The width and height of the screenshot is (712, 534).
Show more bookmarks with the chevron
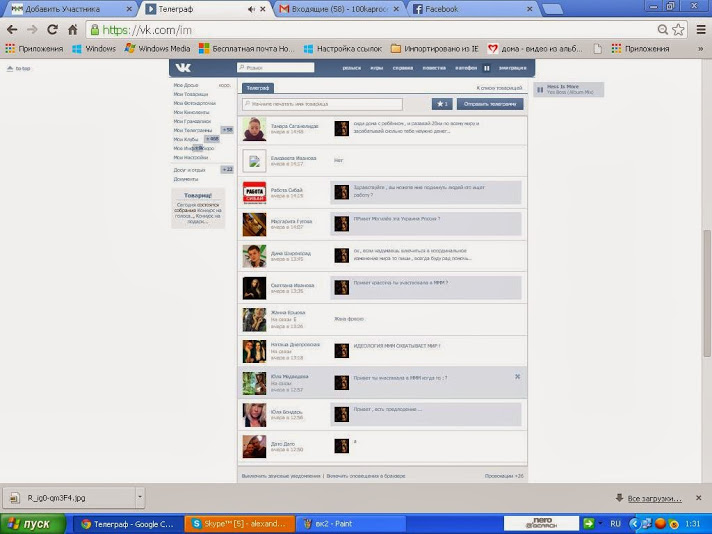pyautogui.click(x=701, y=49)
